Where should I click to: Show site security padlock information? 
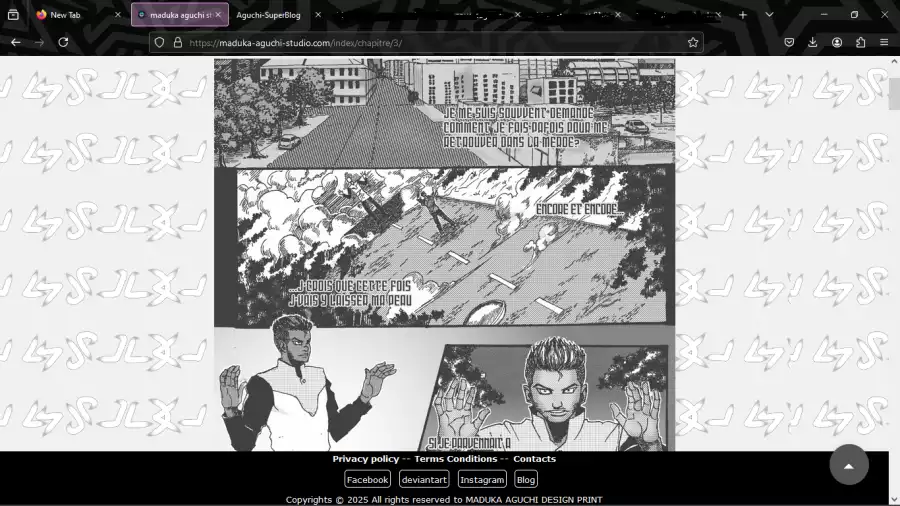point(178,43)
